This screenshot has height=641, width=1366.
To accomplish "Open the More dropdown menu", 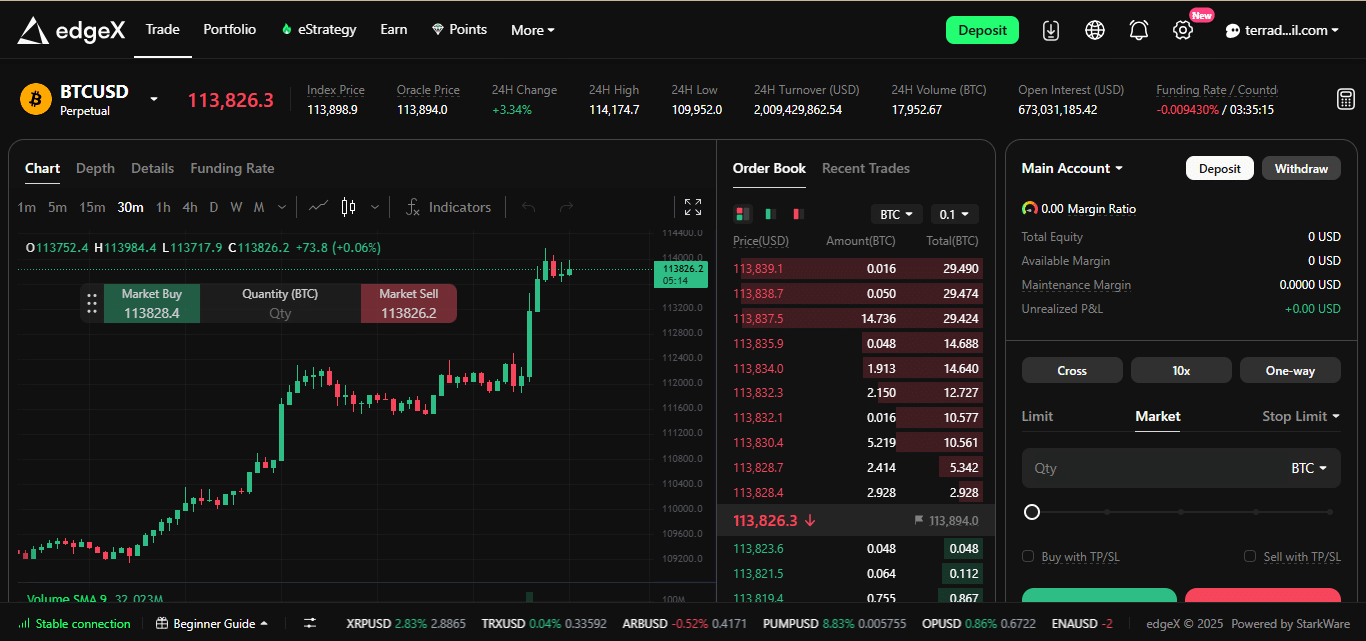I will point(532,30).
